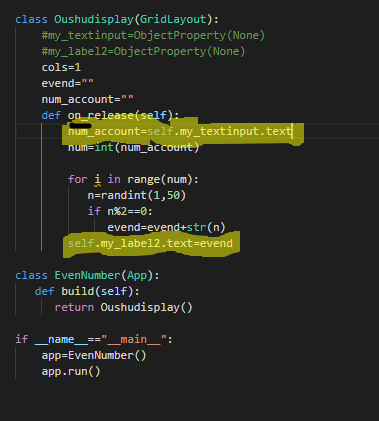Click the class name Oushudisplay definition
Viewport: 379px width, 421px height.
pos(94,19)
